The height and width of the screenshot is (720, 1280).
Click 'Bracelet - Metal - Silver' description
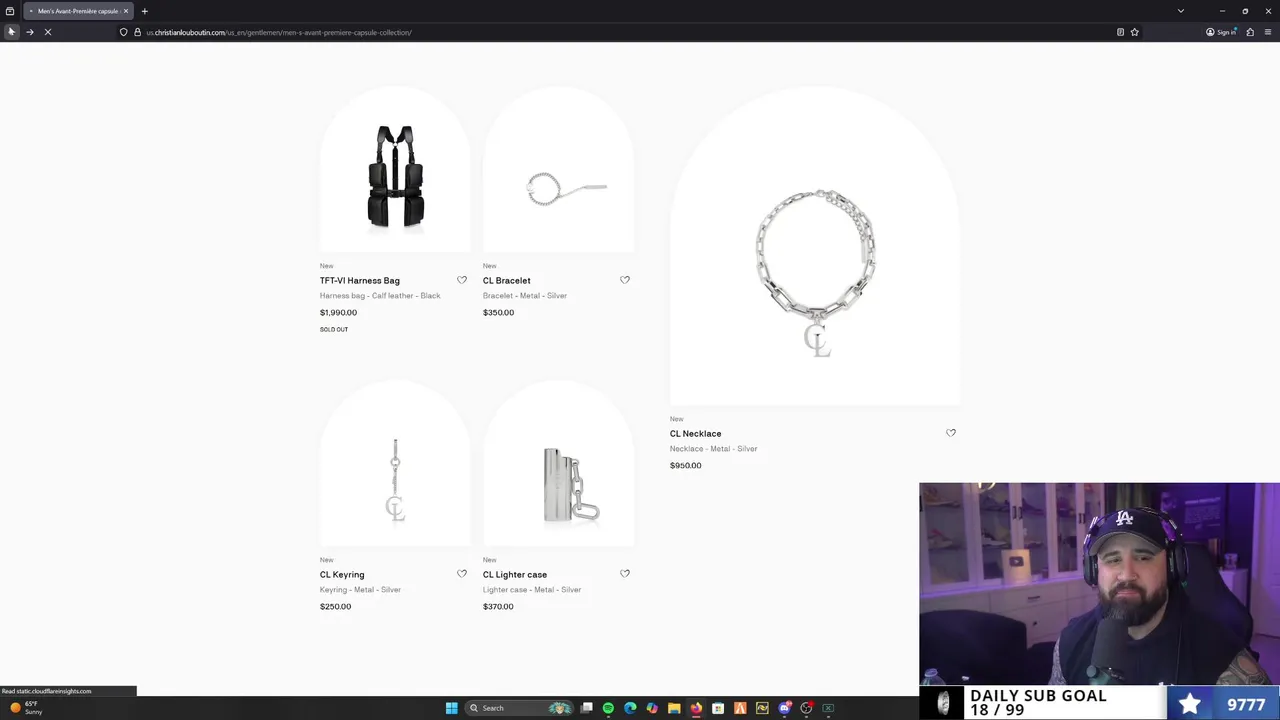(525, 296)
